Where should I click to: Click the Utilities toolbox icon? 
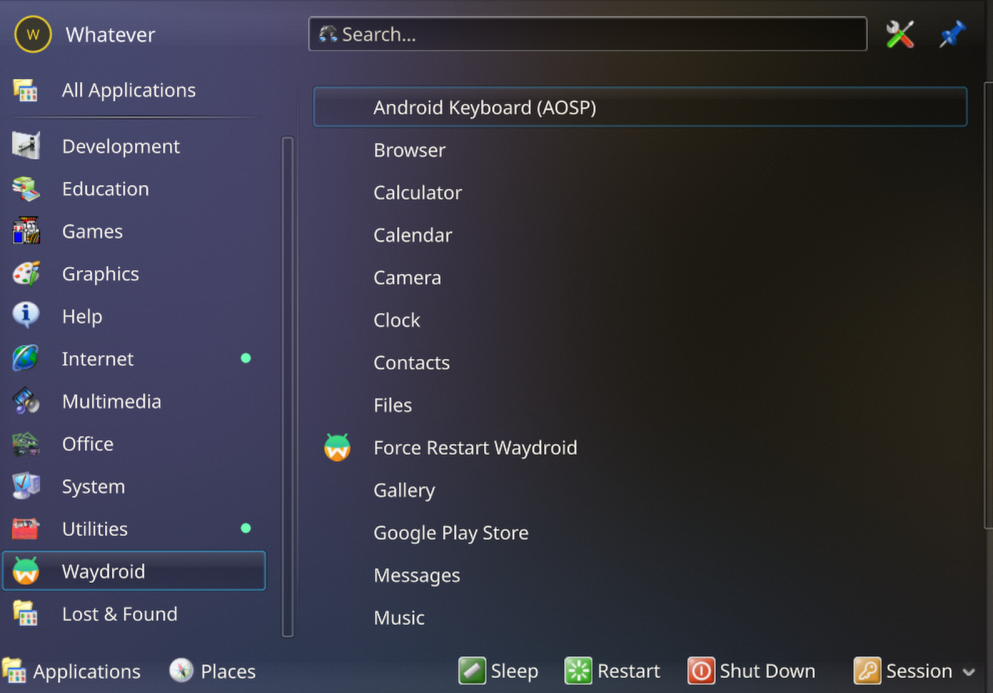[25, 528]
